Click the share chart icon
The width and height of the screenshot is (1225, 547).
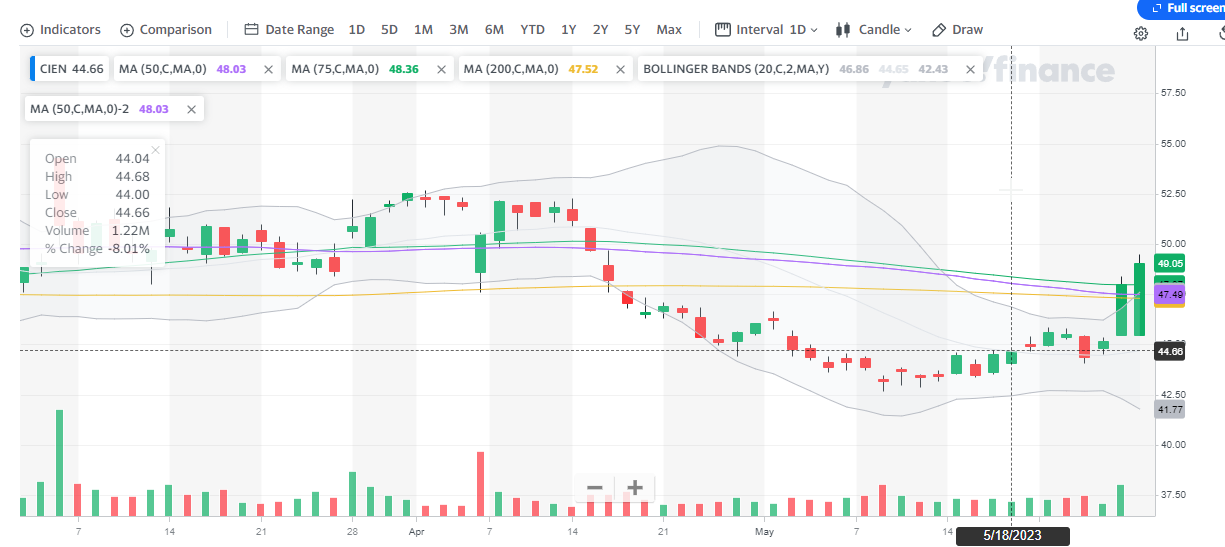tap(1183, 33)
